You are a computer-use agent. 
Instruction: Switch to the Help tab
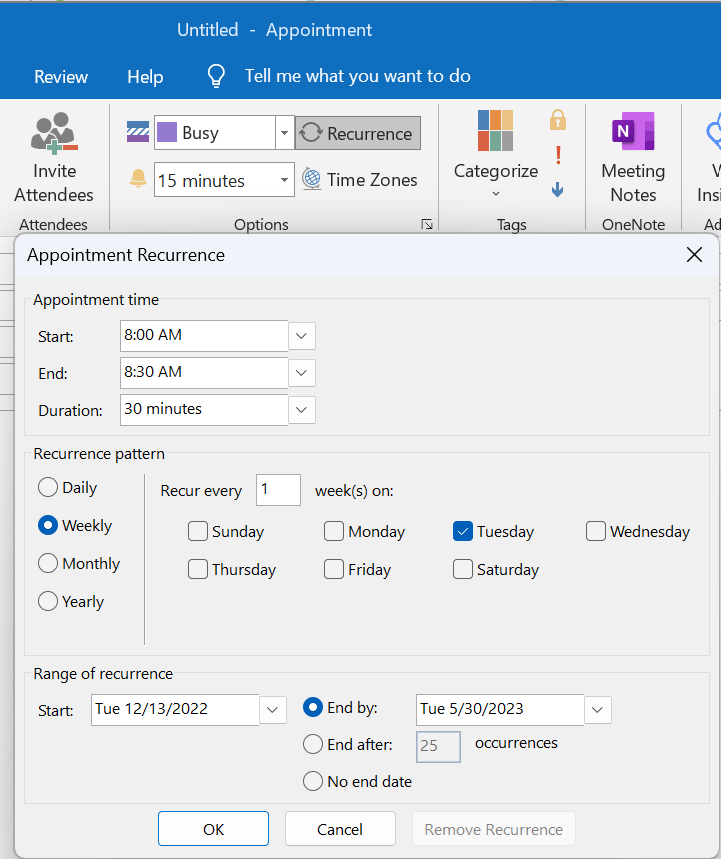tap(145, 77)
